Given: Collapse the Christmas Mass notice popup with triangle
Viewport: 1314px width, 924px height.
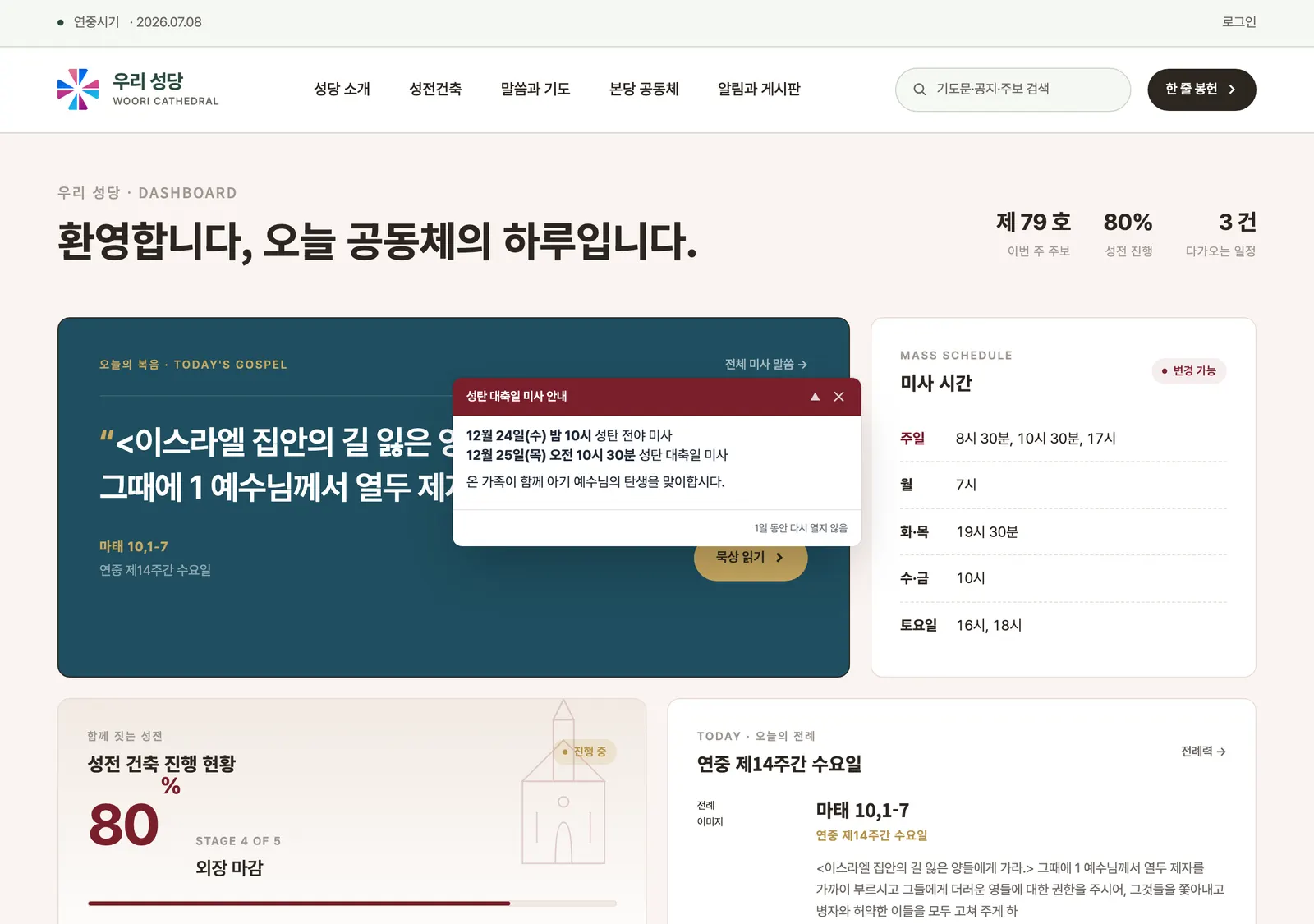Looking at the screenshot, I should [815, 397].
